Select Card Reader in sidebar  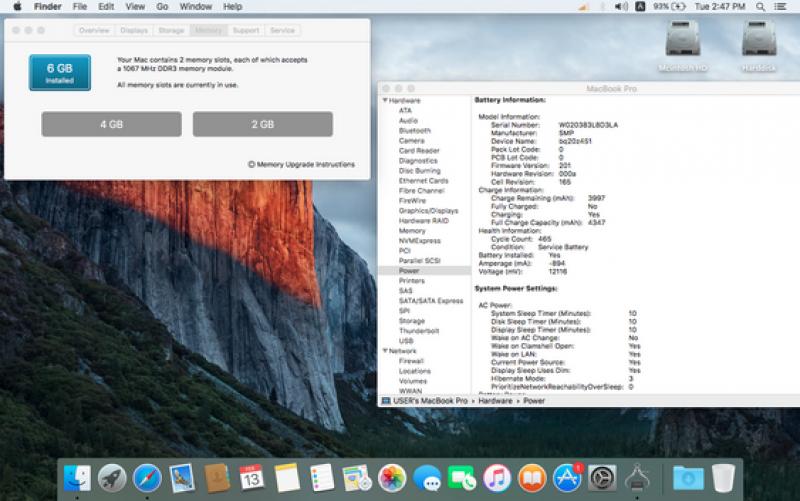419,151
